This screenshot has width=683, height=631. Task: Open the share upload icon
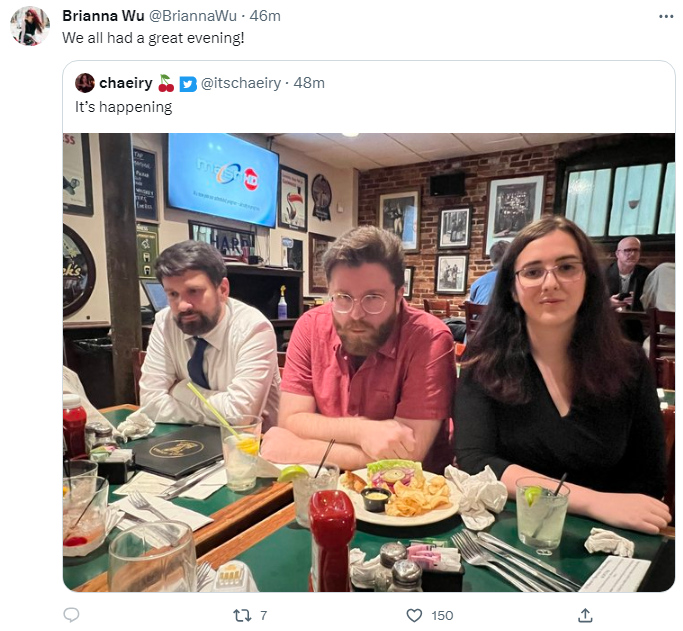pyautogui.click(x=585, y=615)
